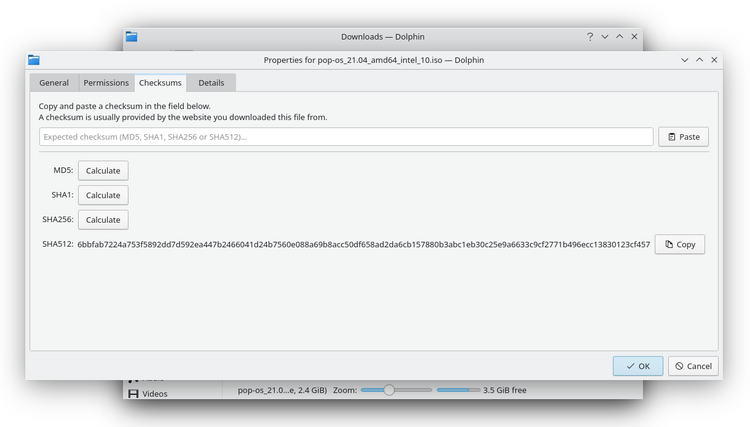Image resolution: width=750 pixels, height=427 pixels.
Task: Open the Details tab
Action: pos(211,83)
